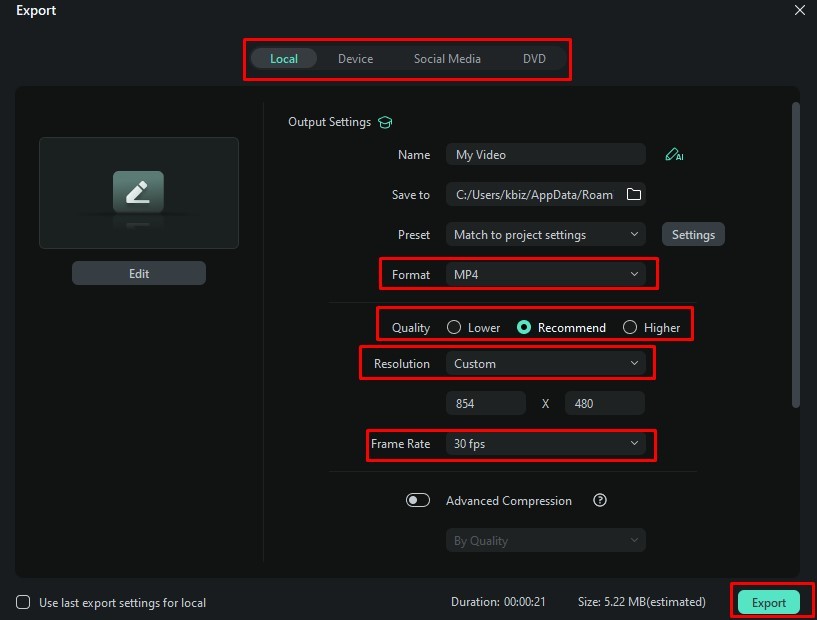The image size is (817, 620).
Task: Open the Format dropdown showing MP4
Action: pyautogui.click(x=545, y=274)
